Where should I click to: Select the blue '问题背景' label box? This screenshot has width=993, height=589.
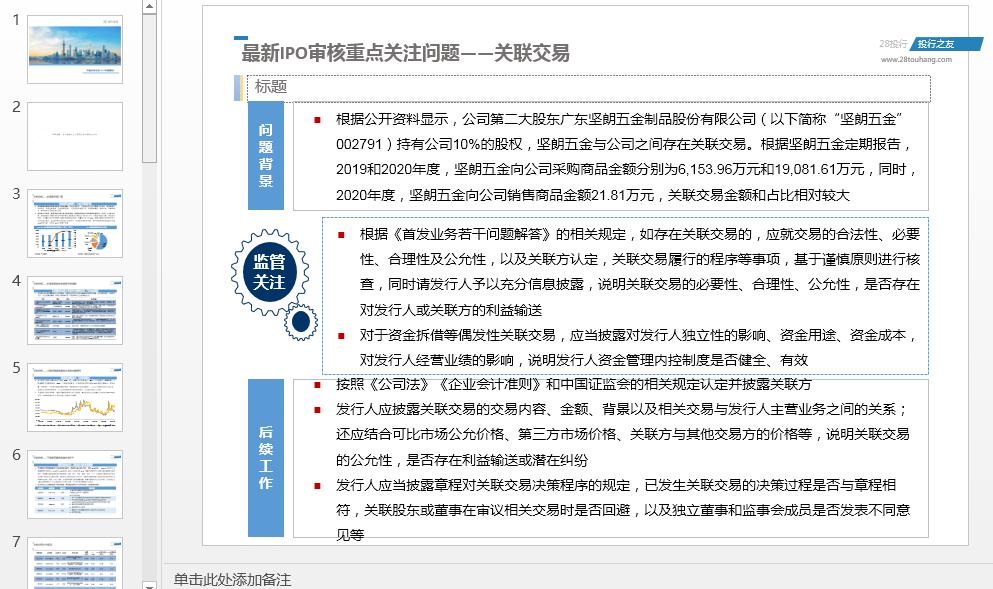[x=265, y=156]
